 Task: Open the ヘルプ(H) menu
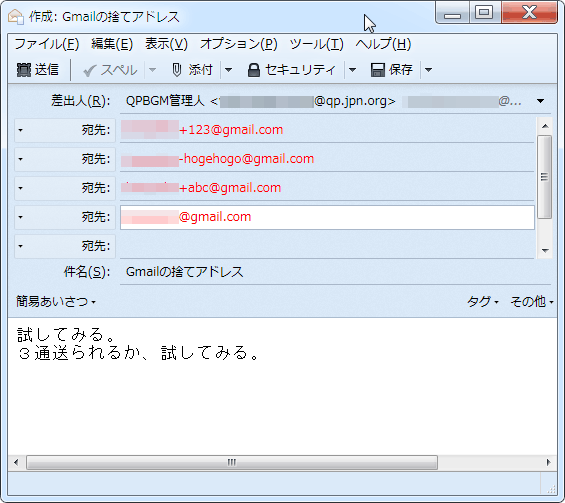[383, 44]
